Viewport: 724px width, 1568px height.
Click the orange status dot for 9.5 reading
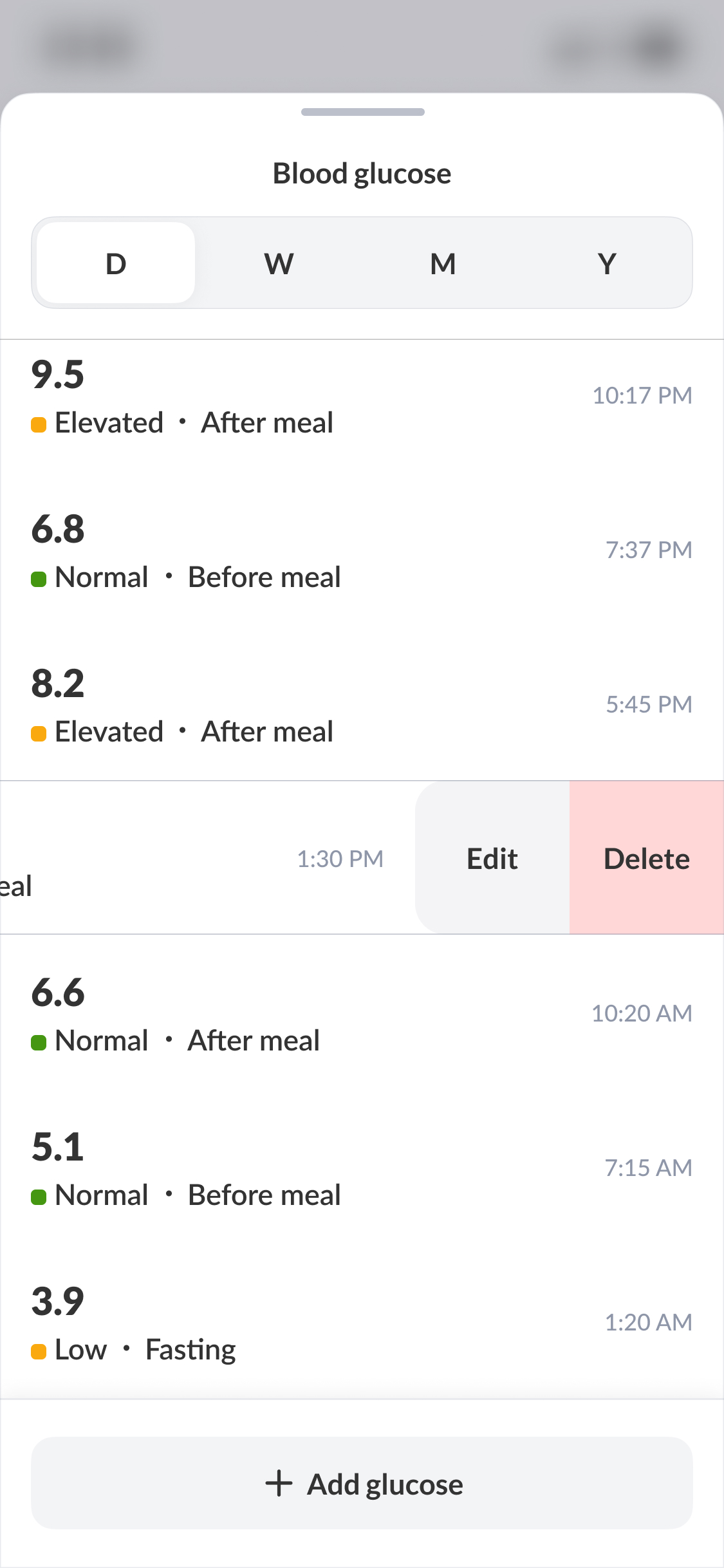[x=39, y=425]
